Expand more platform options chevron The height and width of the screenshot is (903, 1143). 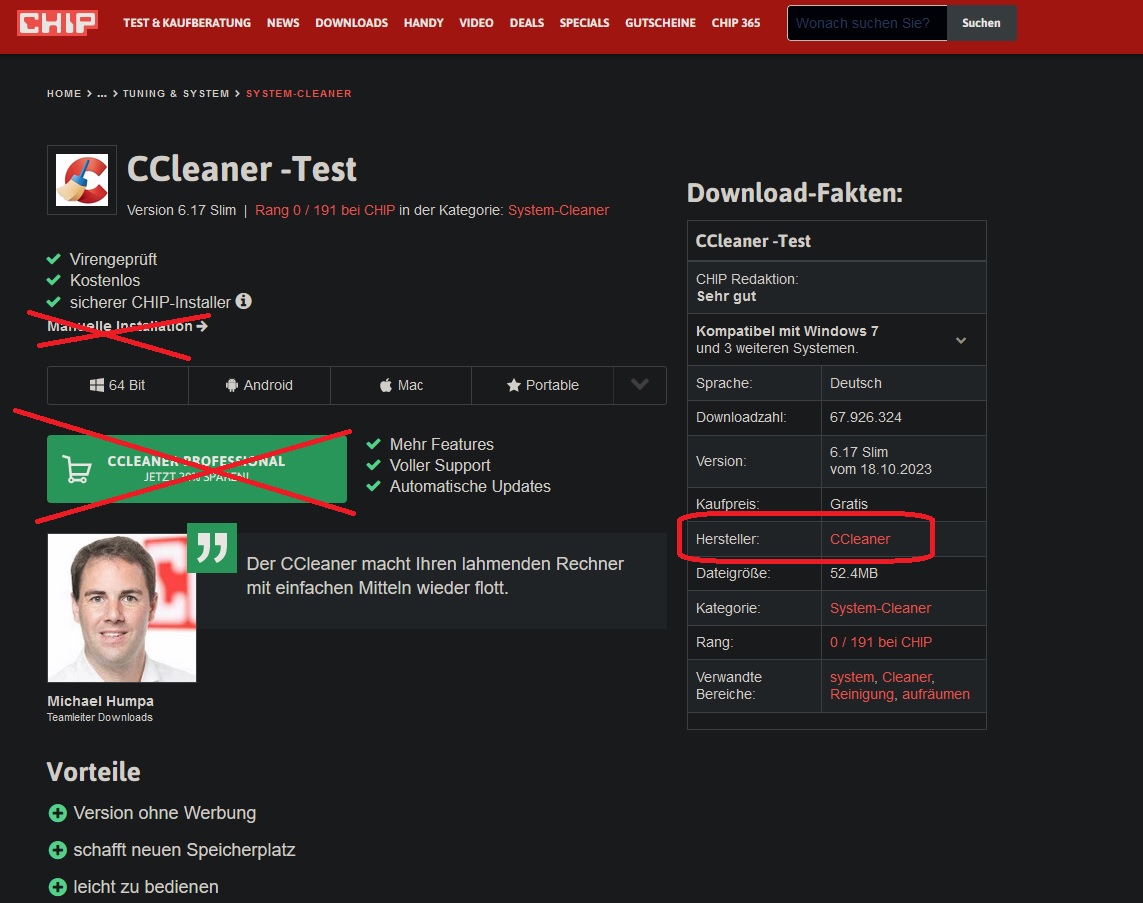tap(639, 385)
